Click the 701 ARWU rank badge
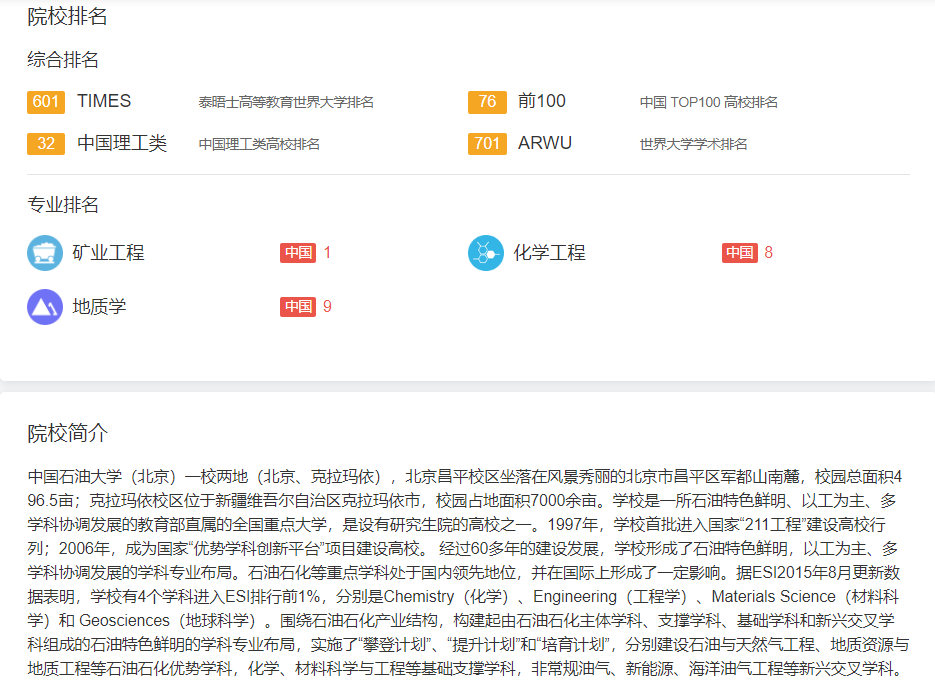 coord(487,144)
